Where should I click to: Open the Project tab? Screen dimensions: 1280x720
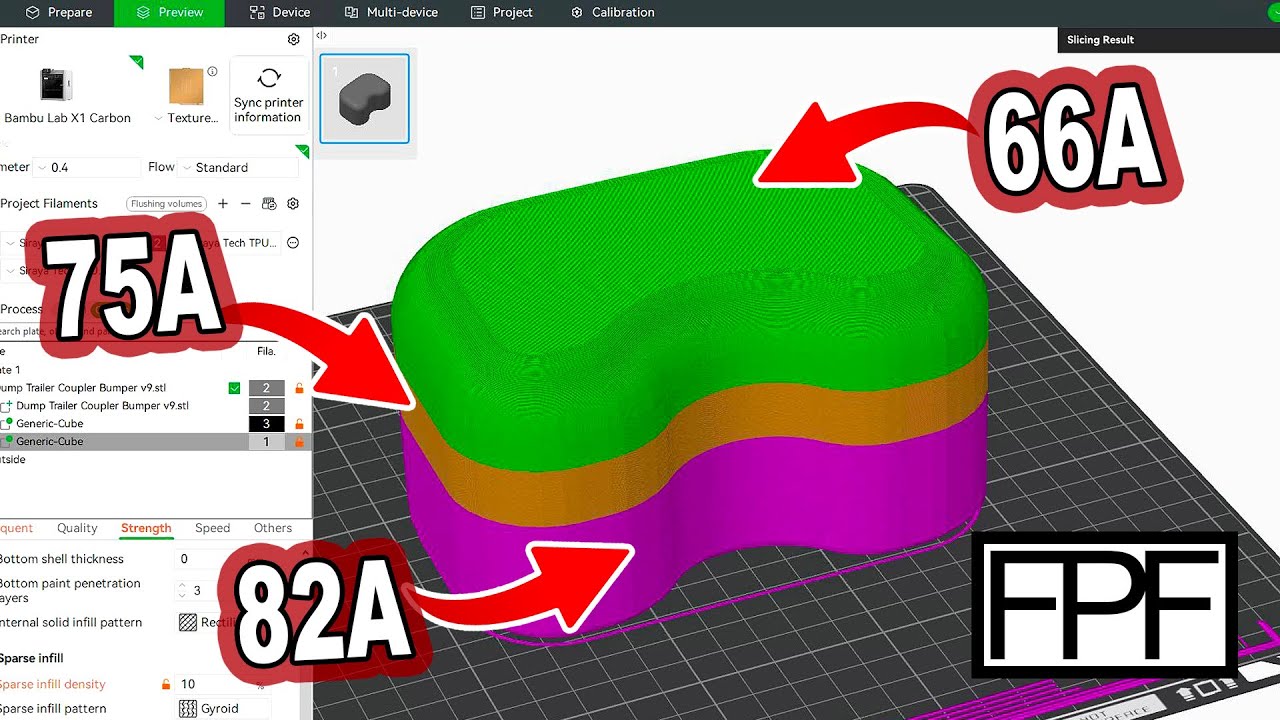click(503, 13)
